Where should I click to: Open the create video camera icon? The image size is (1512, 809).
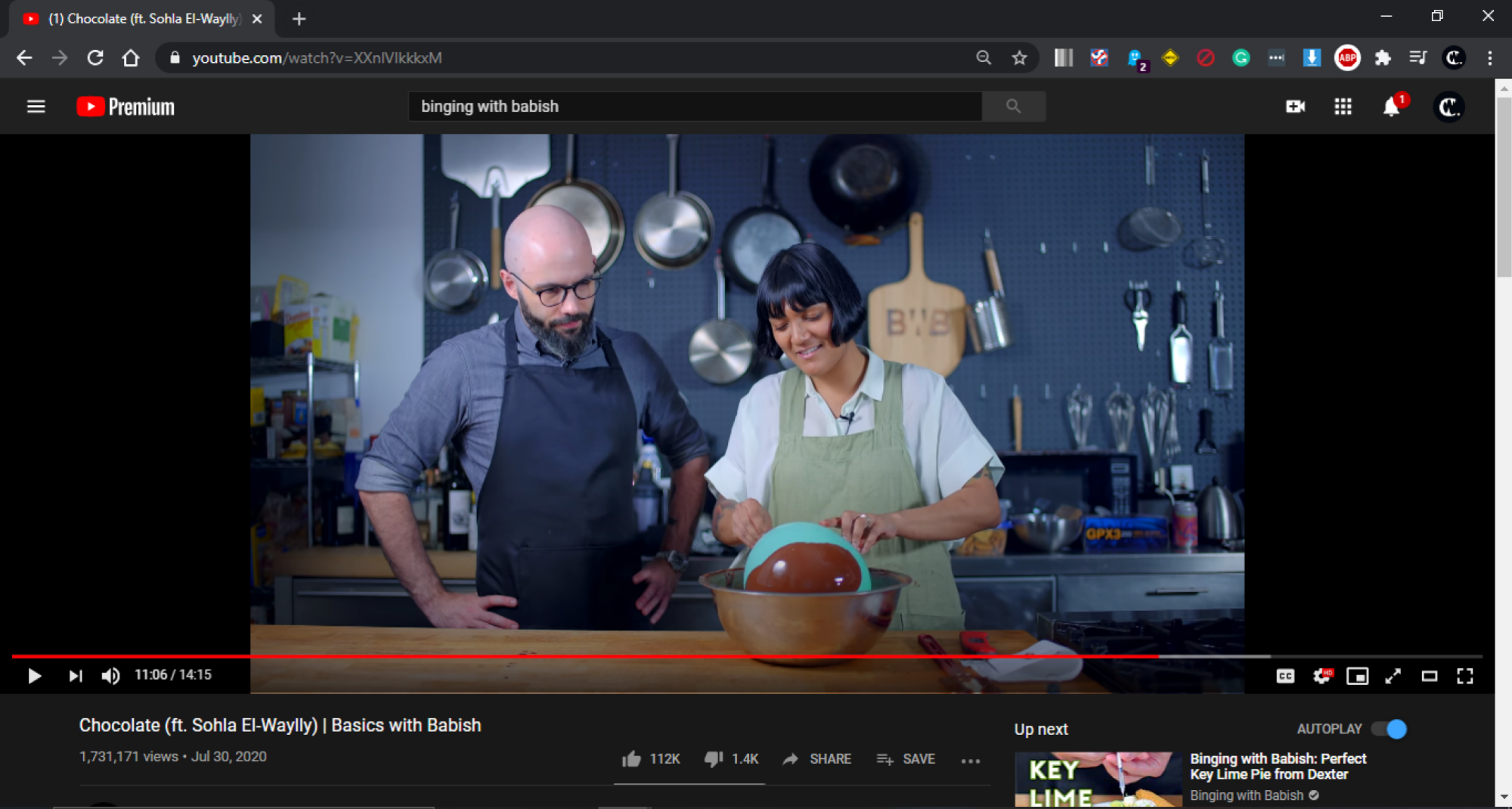[x=1295, y=107]
